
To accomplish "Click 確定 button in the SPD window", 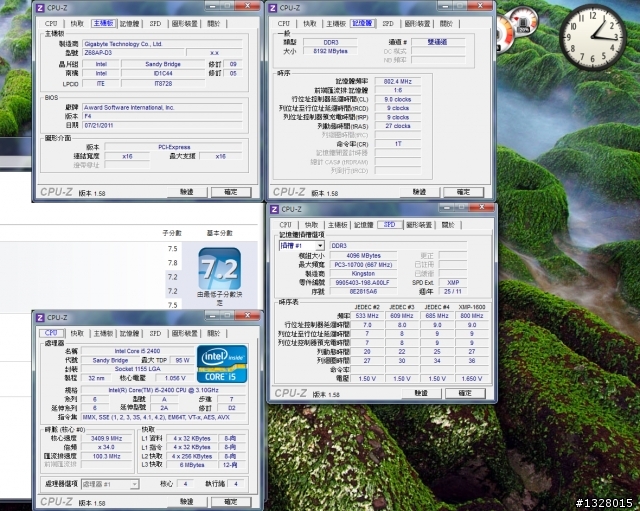I will coord(465,393).
